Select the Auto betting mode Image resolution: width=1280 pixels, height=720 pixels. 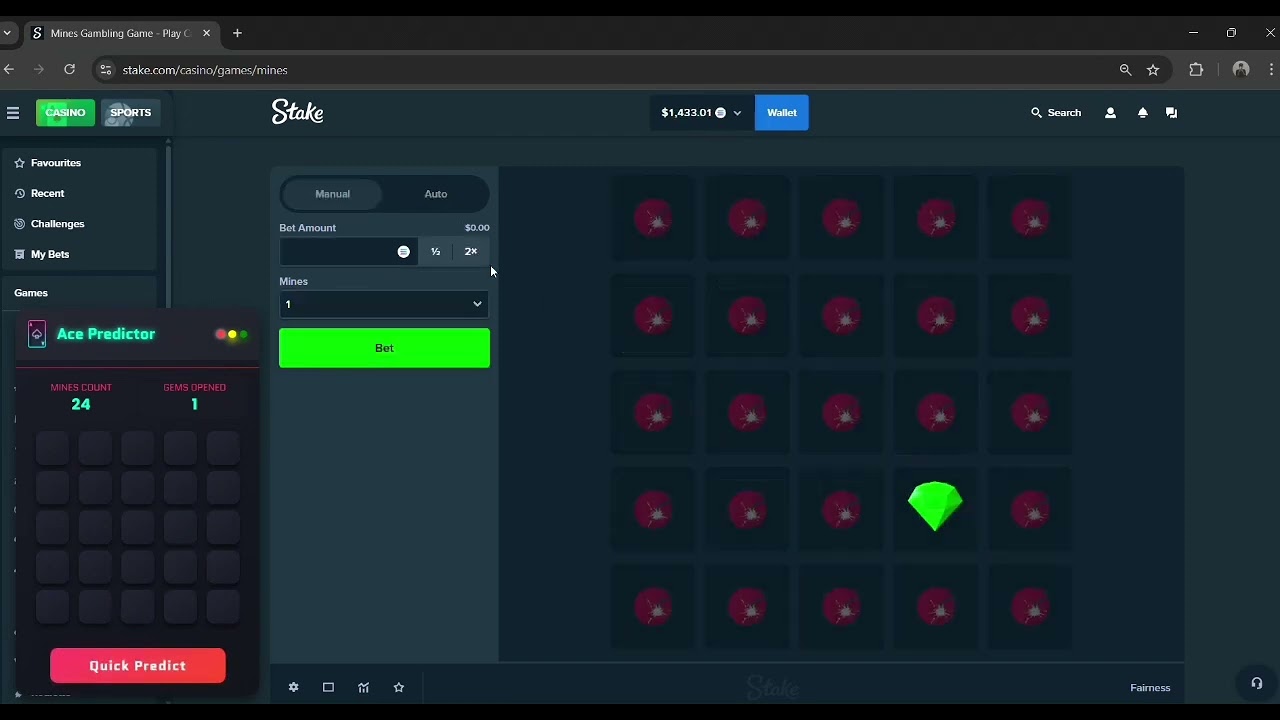(436, 194)
